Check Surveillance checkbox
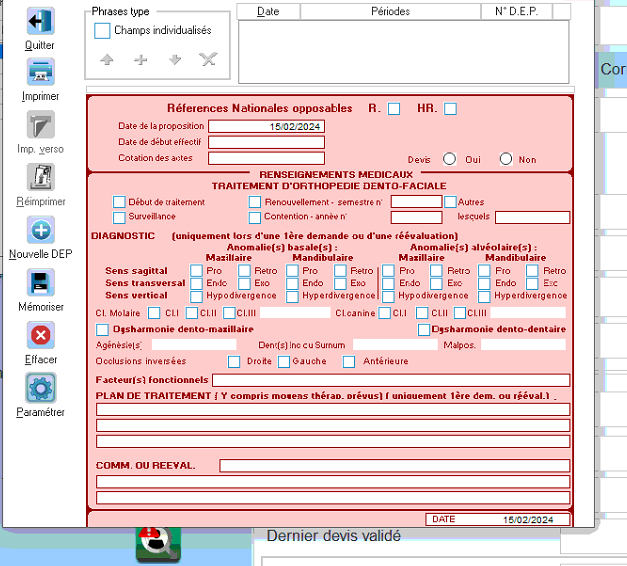Screen dimensions: 627x566 tap(119, 218)
